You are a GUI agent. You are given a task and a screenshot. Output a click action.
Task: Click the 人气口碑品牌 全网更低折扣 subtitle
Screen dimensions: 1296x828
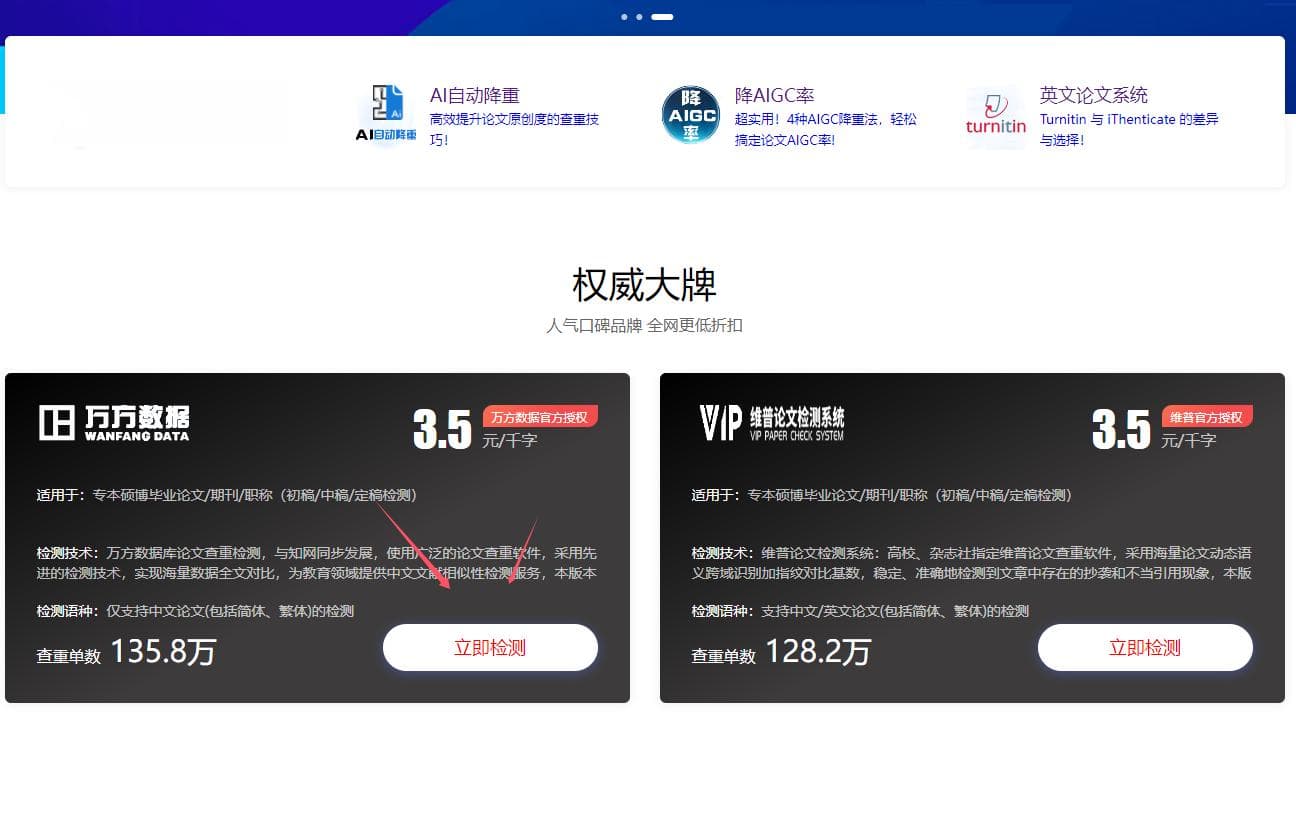click(x=645, y=326)
